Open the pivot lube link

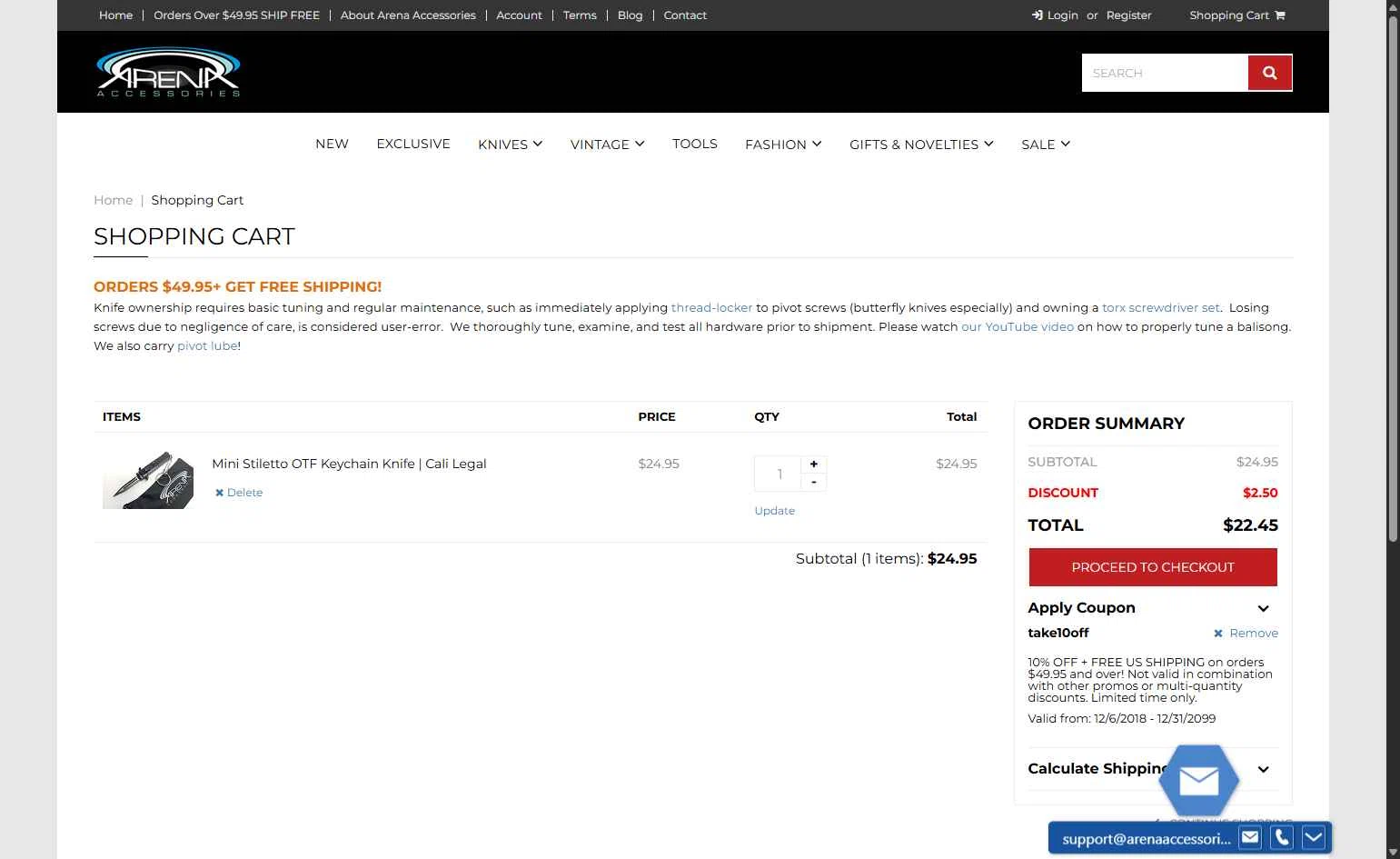(x=207, y=346)
